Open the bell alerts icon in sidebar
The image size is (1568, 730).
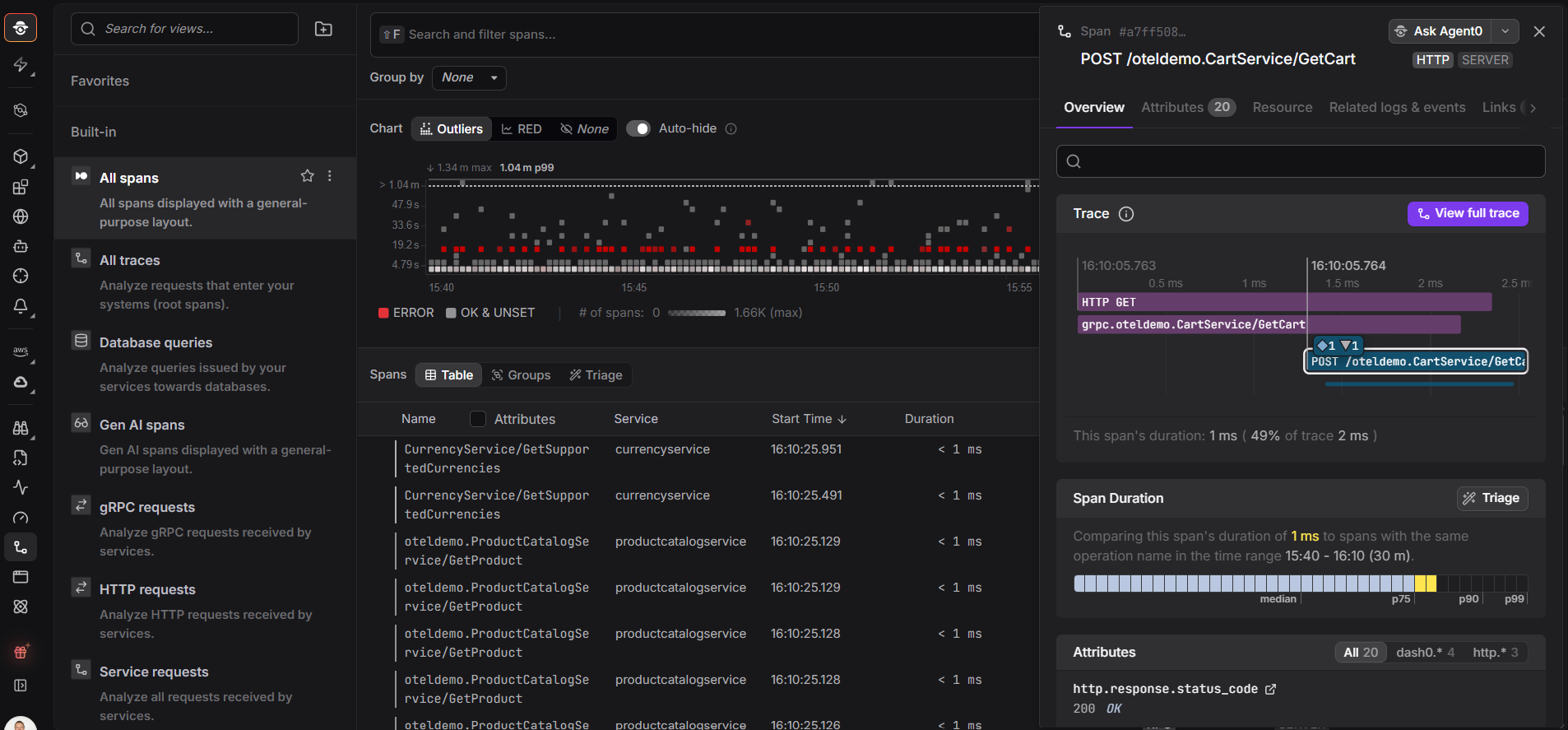(21, 306)
